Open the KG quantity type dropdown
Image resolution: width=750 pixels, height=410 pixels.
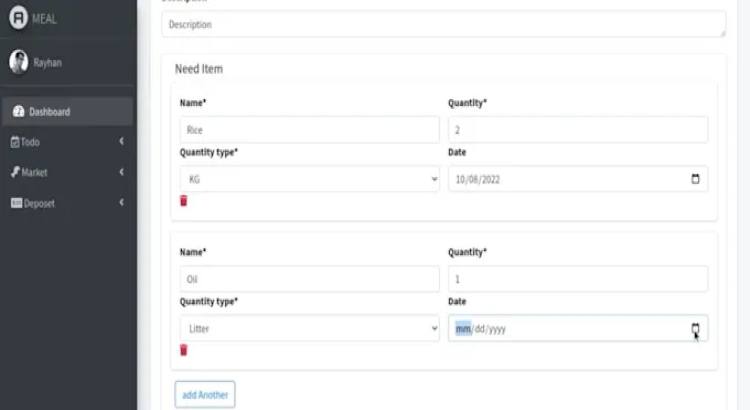[309, 179]
